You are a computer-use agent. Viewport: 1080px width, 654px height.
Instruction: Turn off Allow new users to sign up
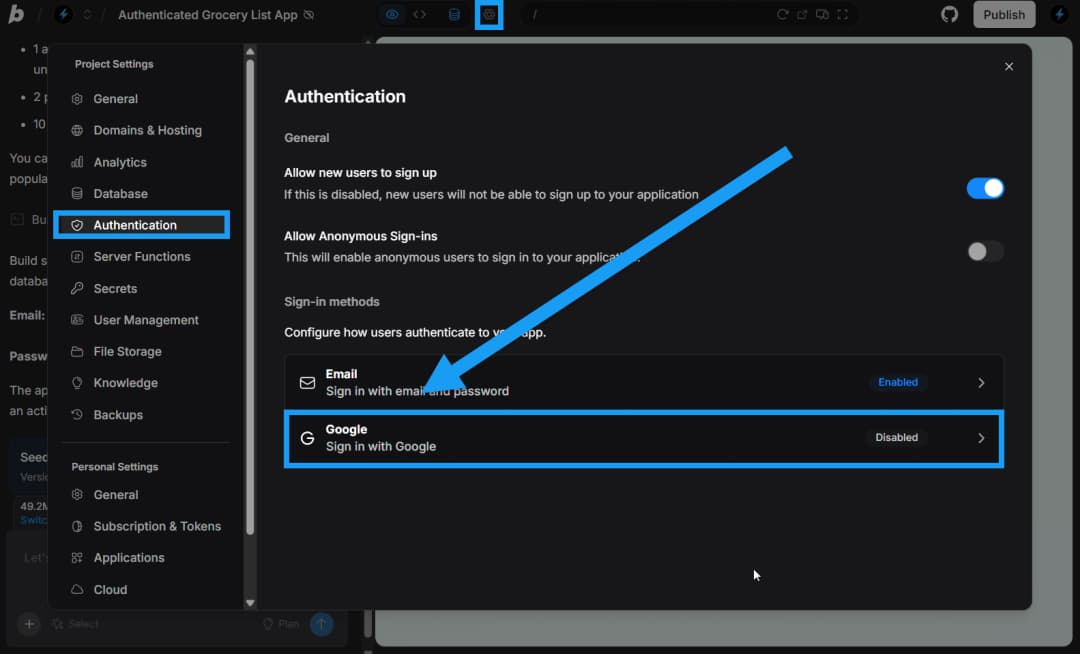[985, 188]
